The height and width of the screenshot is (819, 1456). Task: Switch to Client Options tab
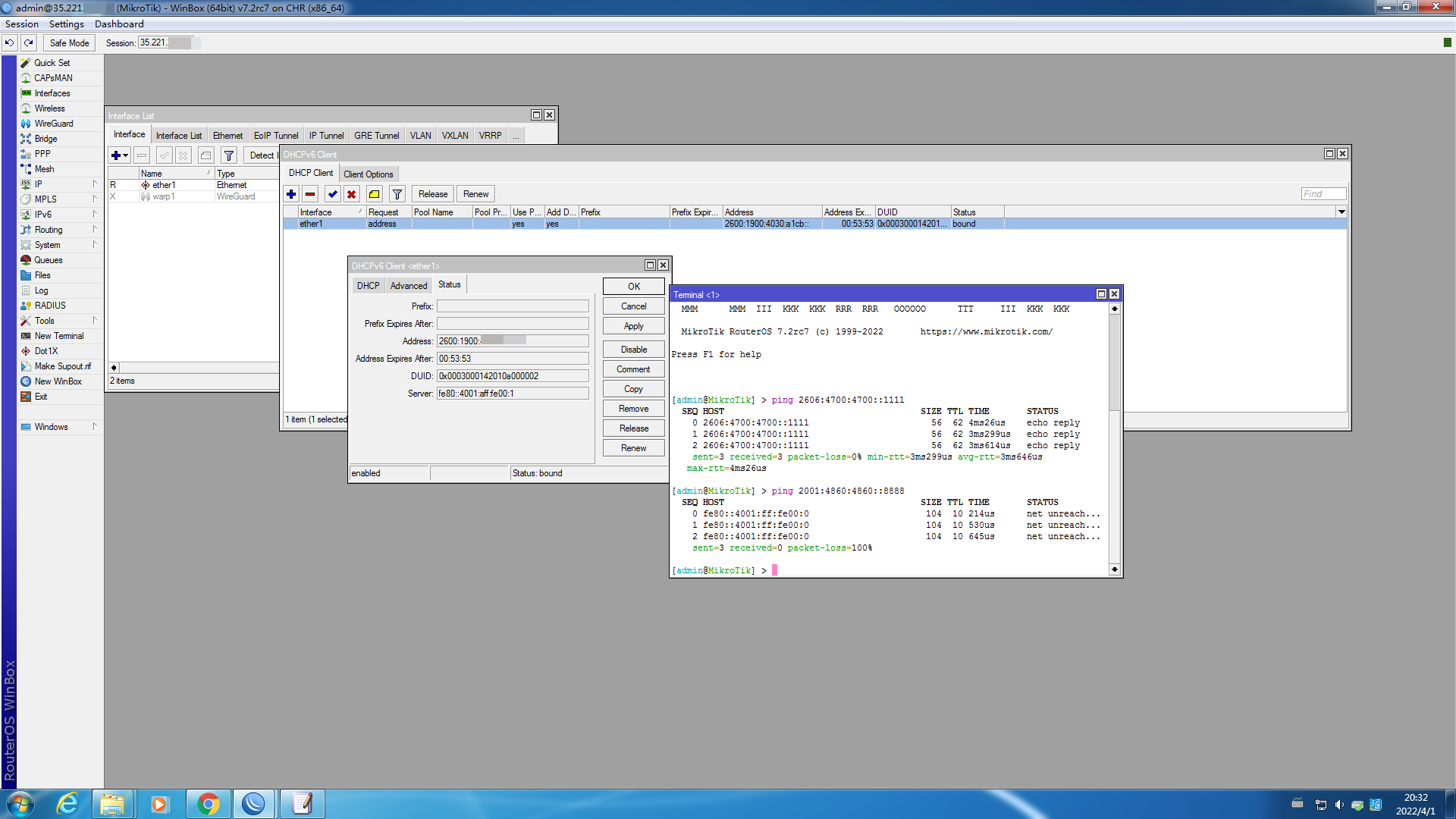point(369,174)
